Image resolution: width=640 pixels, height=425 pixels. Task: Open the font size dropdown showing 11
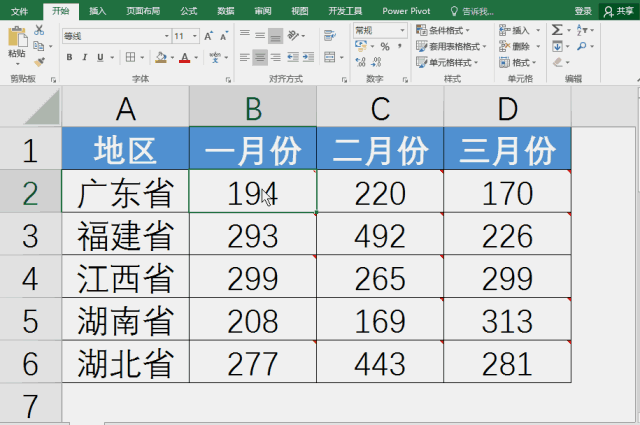(195, 36)
